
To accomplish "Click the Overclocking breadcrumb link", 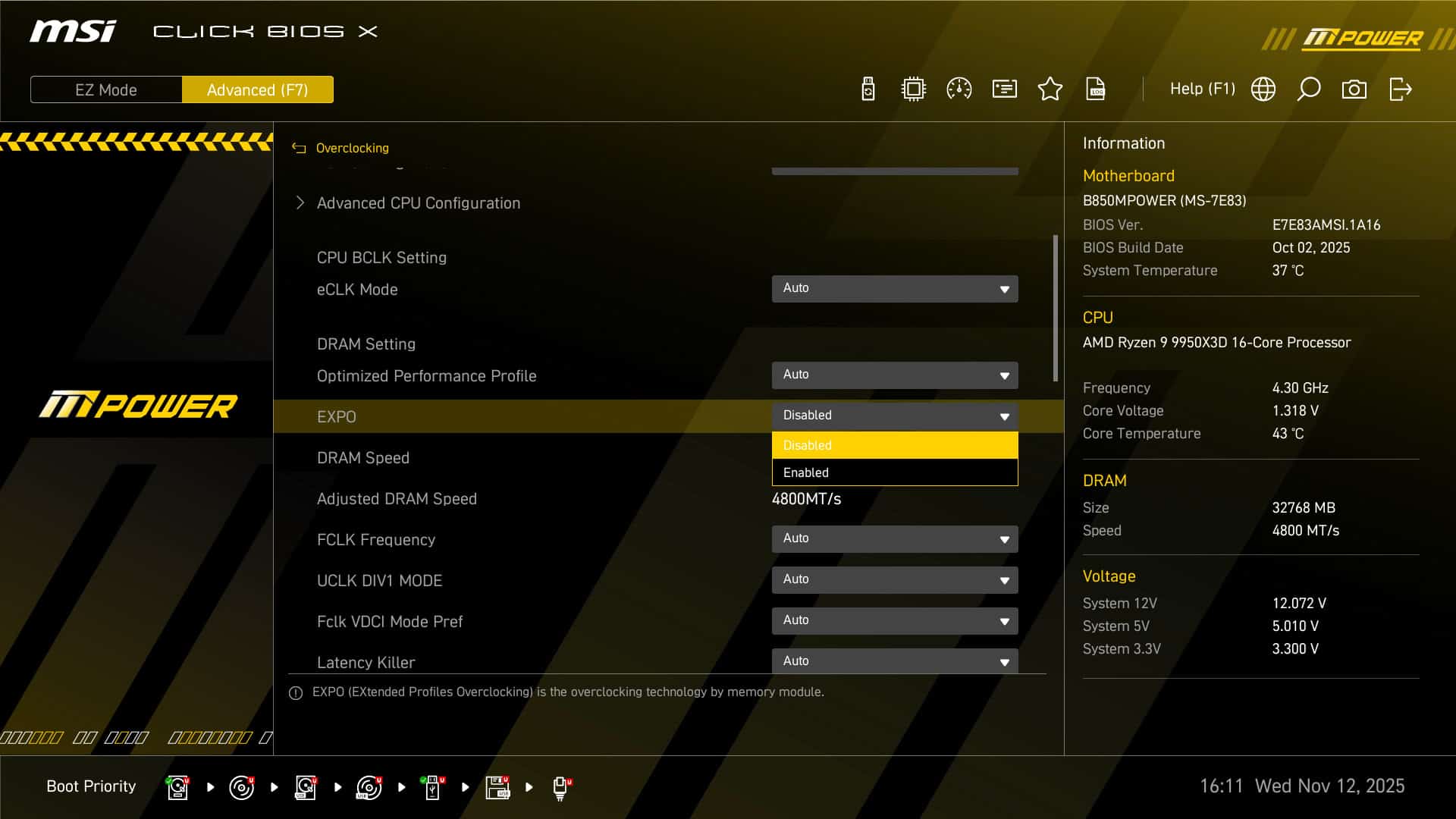I will [352, 148].
